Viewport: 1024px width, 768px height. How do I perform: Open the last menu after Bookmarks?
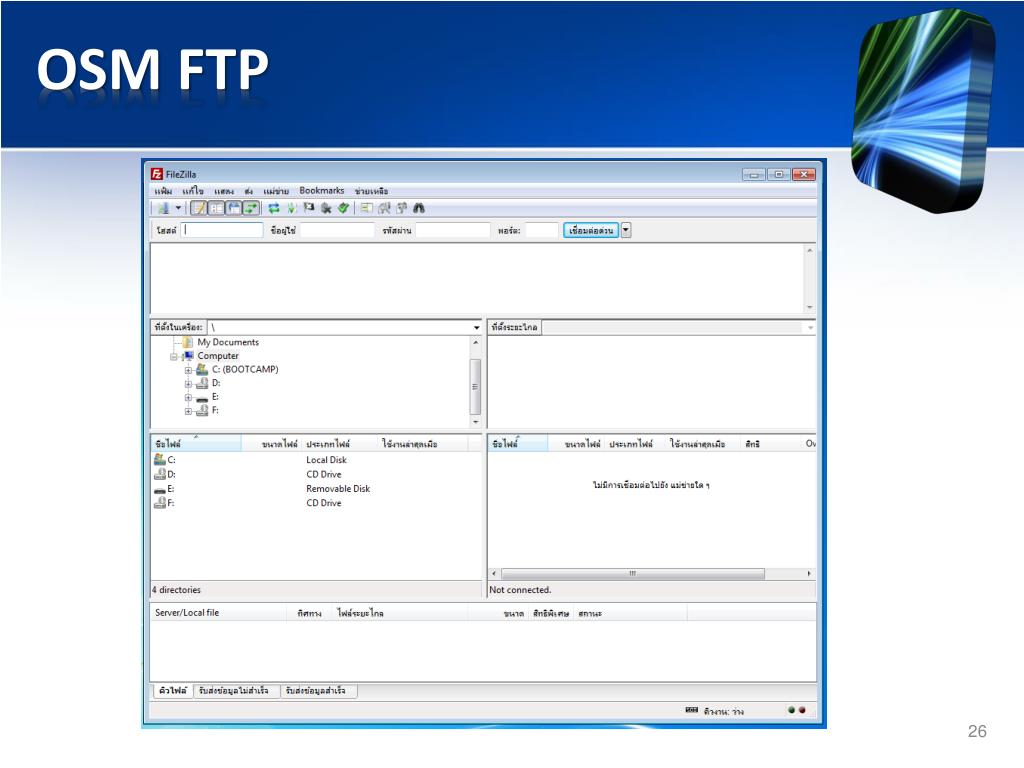coord(372,191)
